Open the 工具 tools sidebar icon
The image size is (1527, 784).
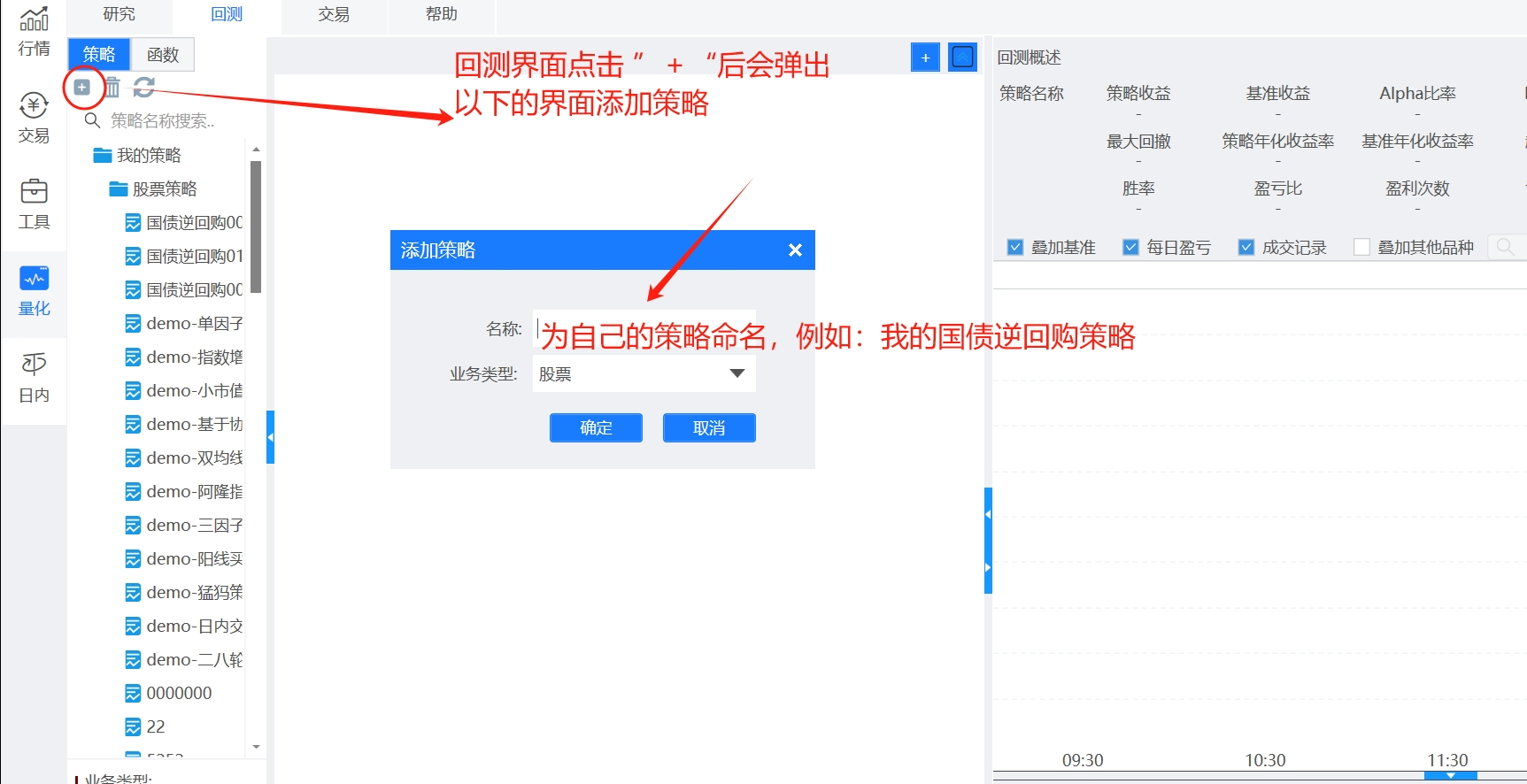34,204
